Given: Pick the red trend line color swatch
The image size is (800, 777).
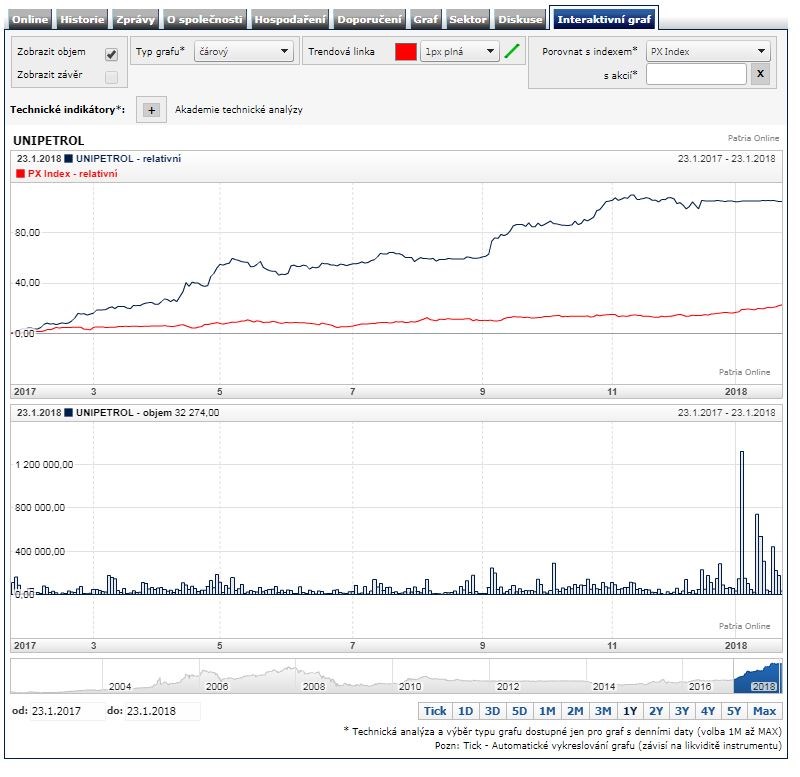Looking at the screenshot, I should 405,51.
